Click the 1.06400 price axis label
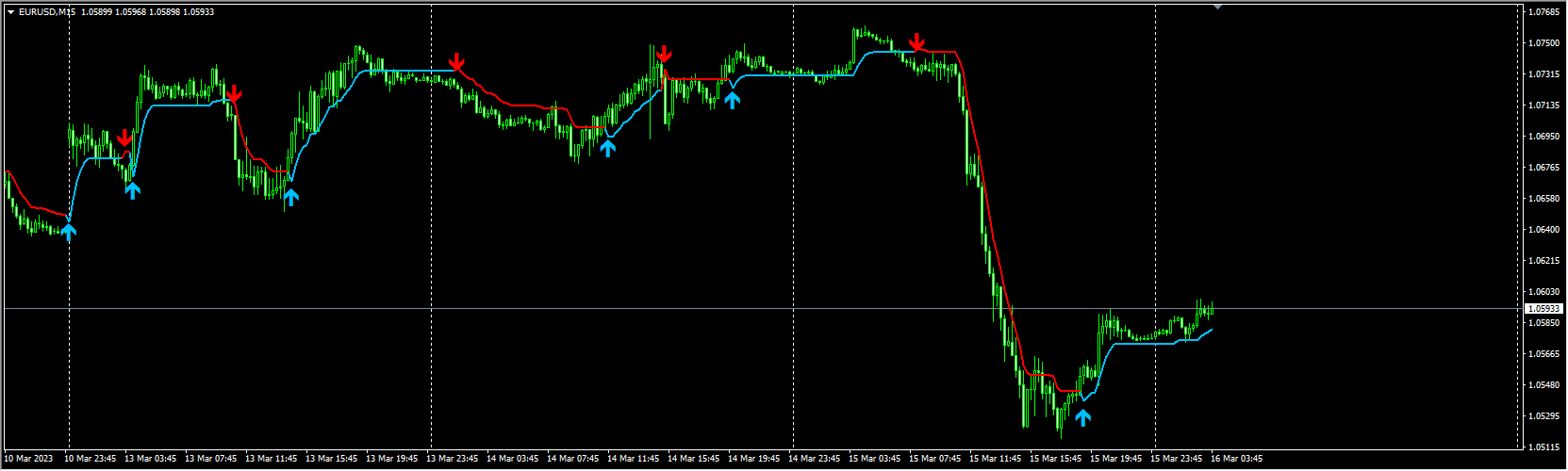Screen dimensions: 1568x471 [x=1543, y=230]
